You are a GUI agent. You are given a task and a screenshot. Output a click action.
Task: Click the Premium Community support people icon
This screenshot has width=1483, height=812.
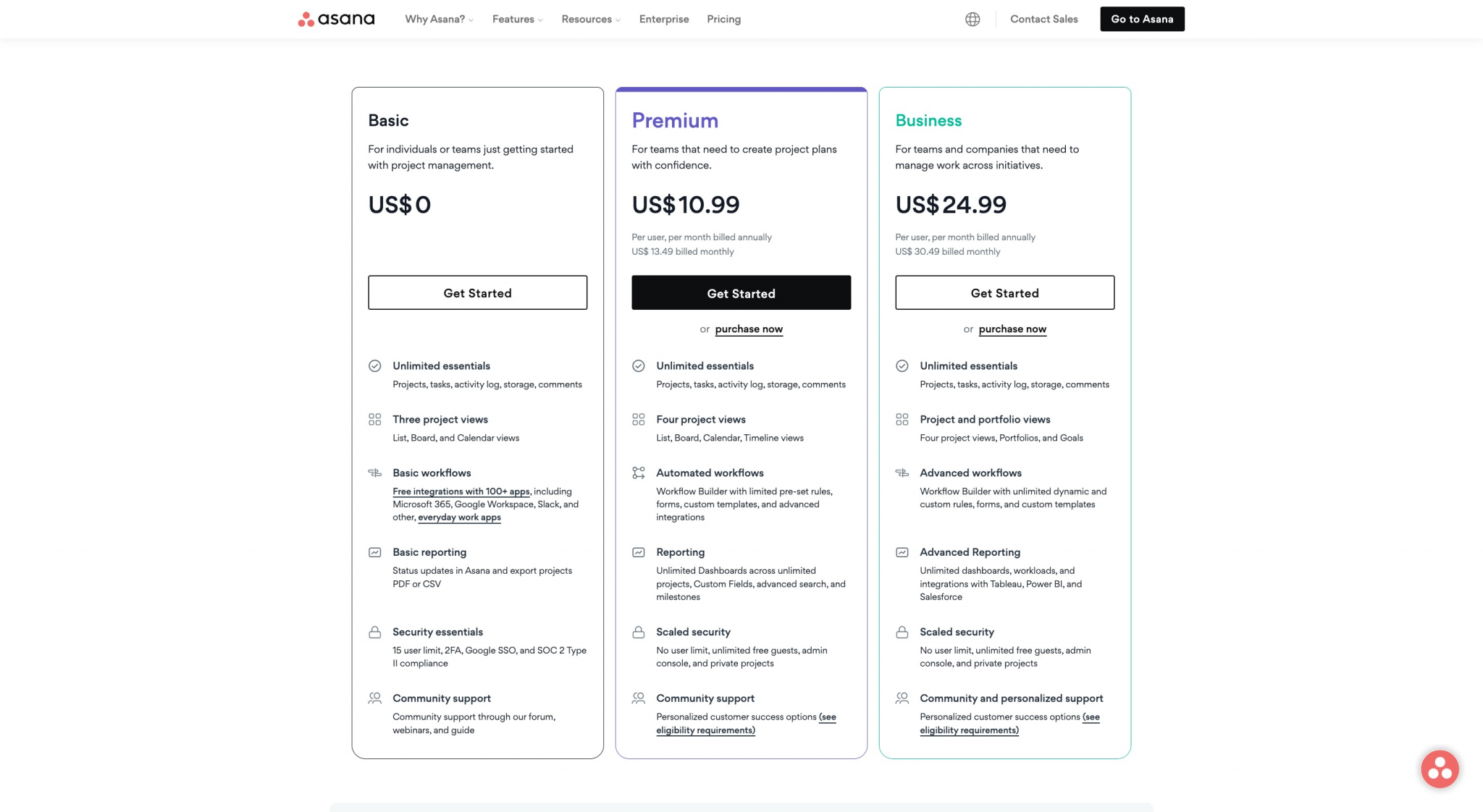pos(638,698)
